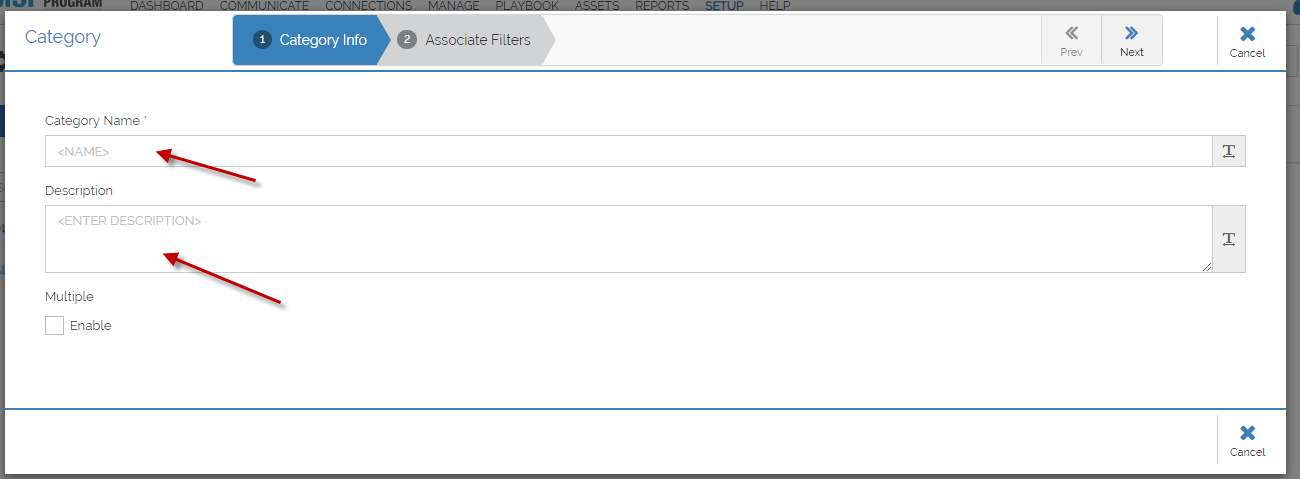Open the SETUP menu in the top navigation
This screenshot has width=1300, height=479.
click(x=724, y=6)
